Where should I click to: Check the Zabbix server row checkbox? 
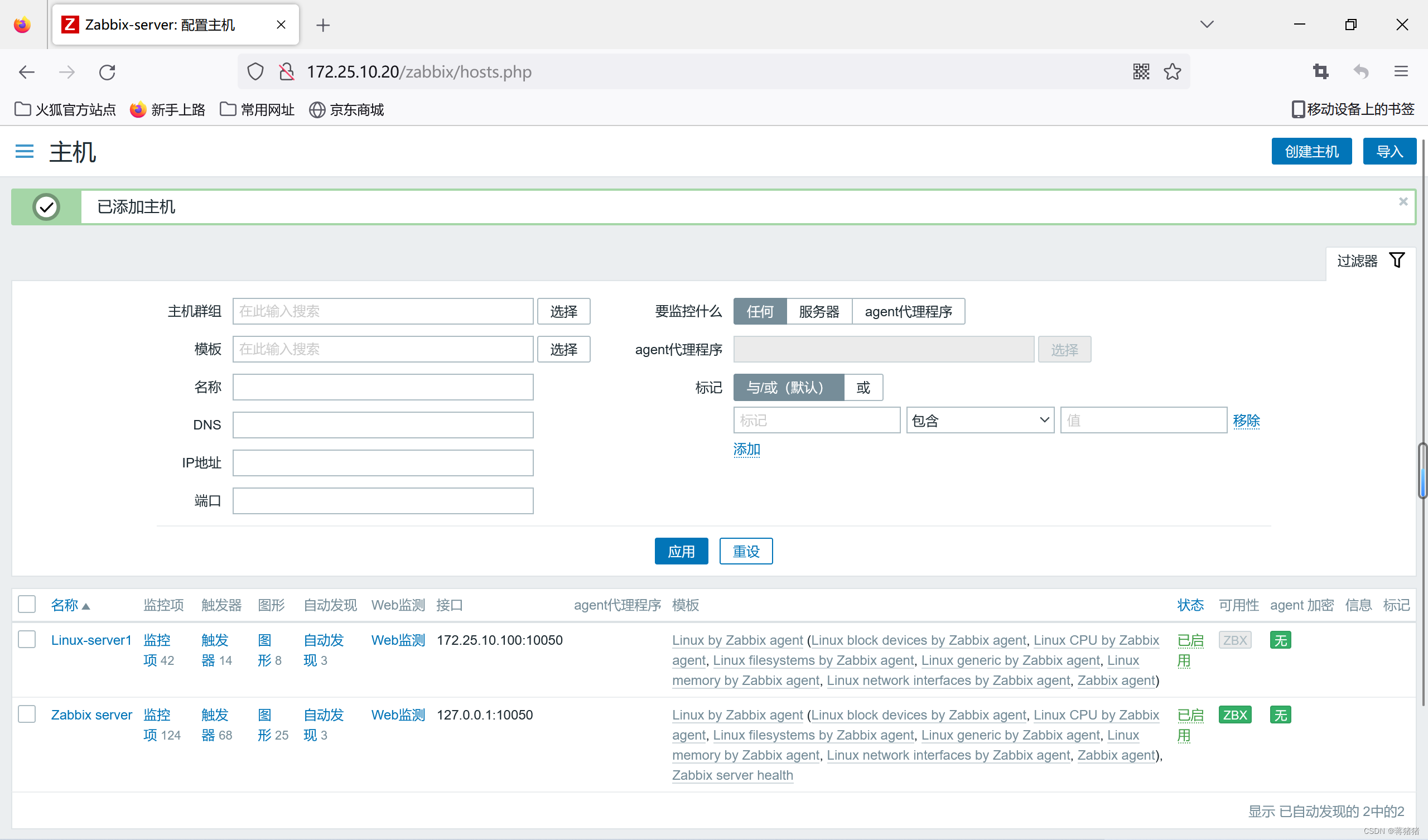click(27, 714)
